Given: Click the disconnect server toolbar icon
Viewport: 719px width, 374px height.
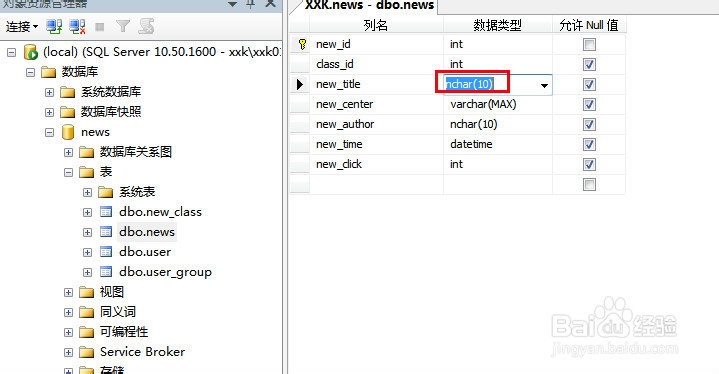Looking at the screenshot, I should coord(77,27).
